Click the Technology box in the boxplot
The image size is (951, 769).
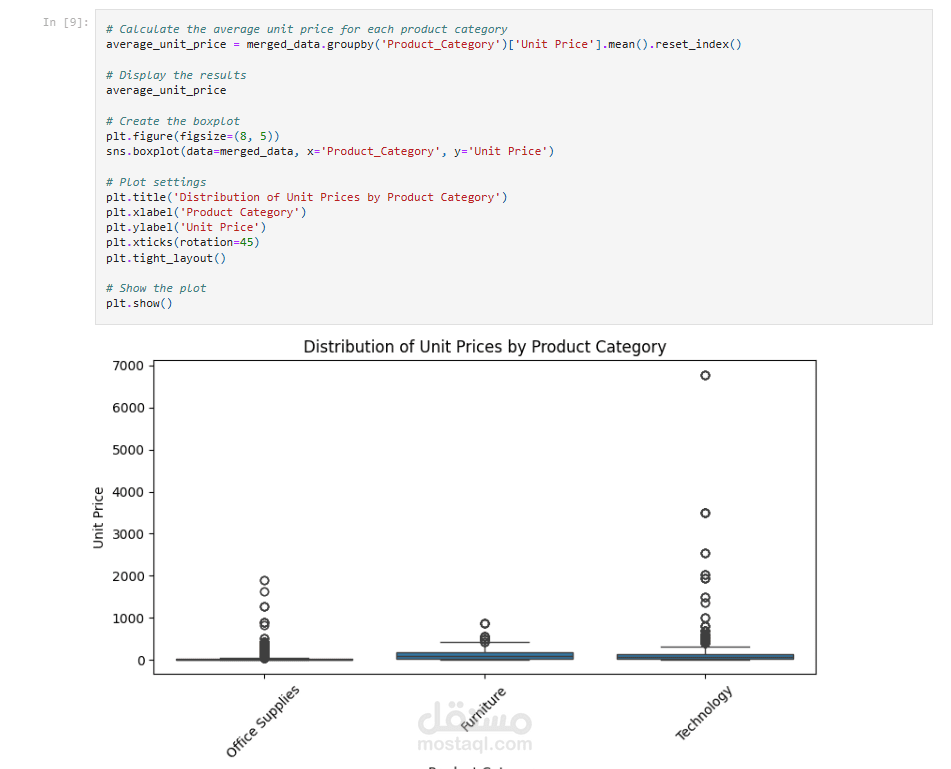[705, 657]
